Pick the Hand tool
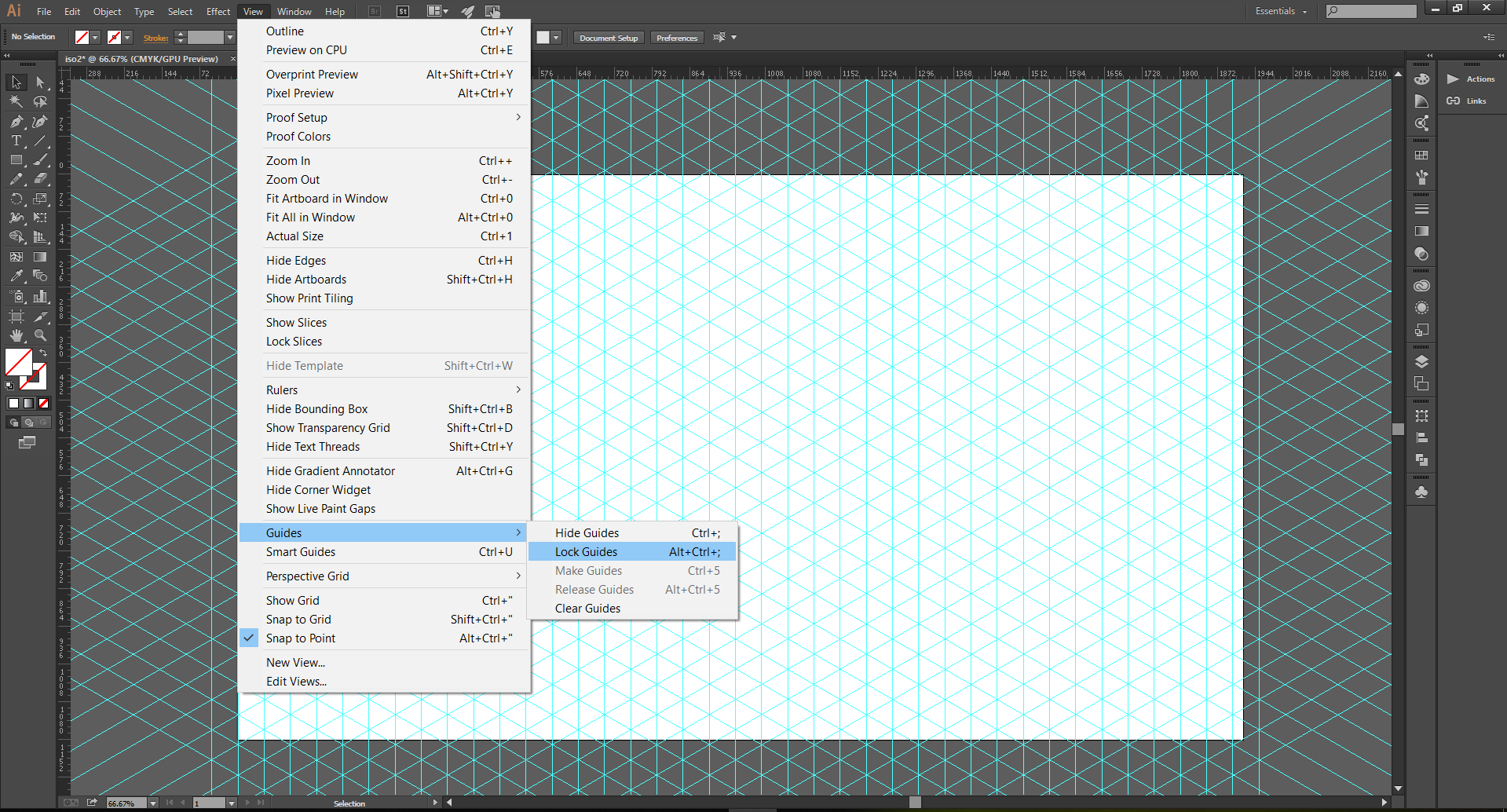 16,335
